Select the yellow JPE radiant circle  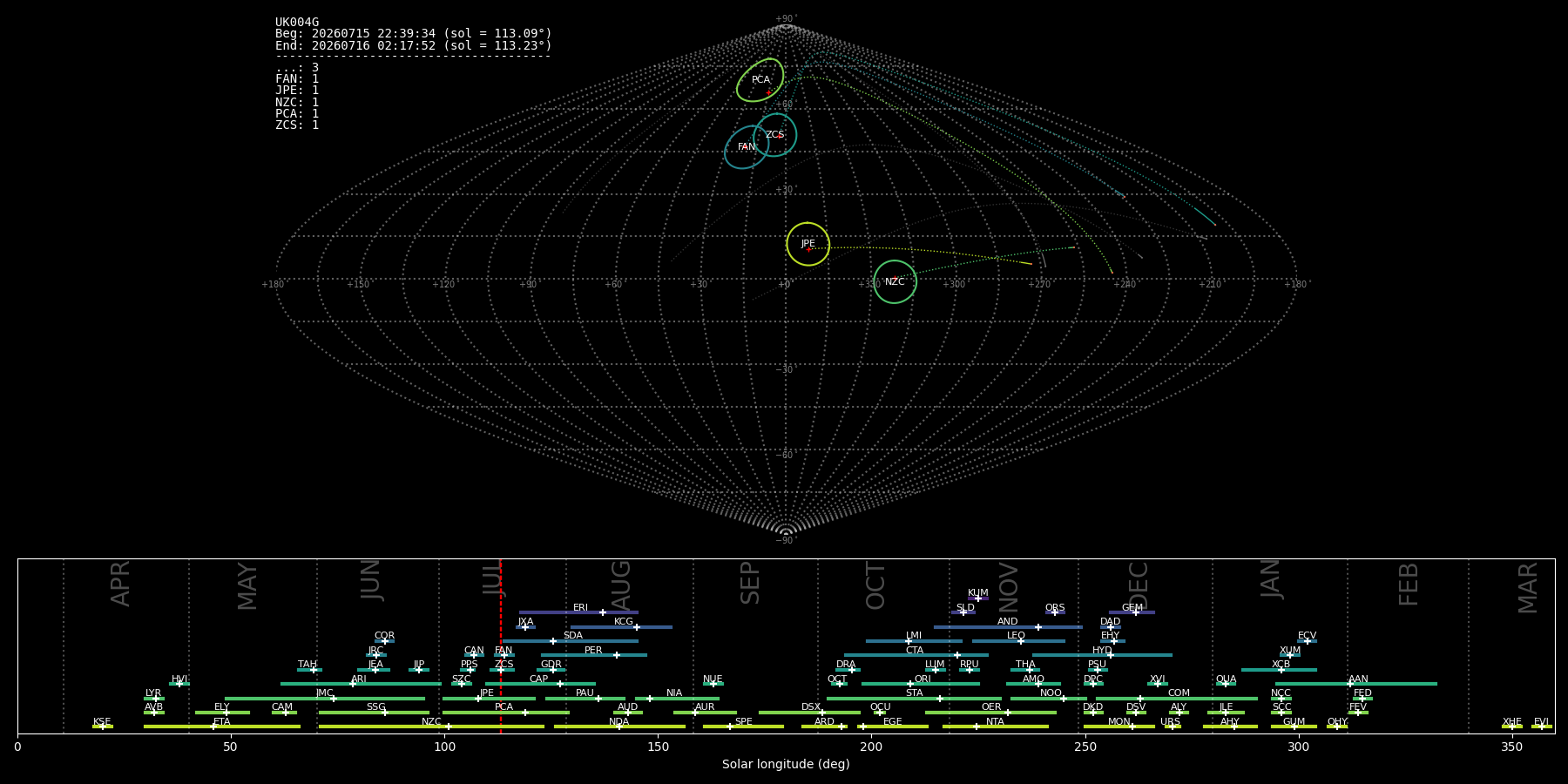click(808, 244)
